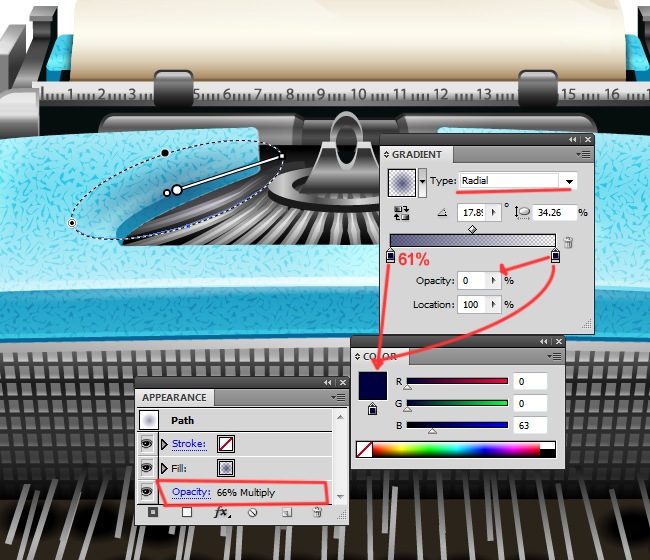The image size is (650, 560).
Task: Click the gradient fill preview thumbnail
Action: tap(402, 182)
